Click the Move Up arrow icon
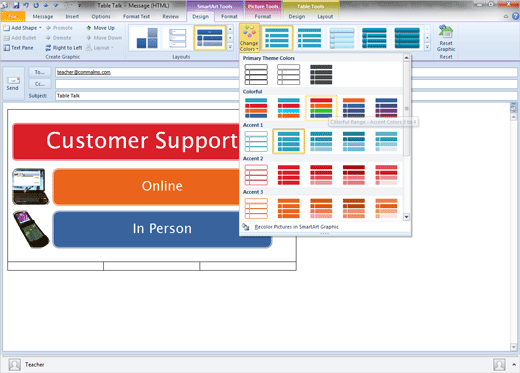520x373 pixels. tap(89, 28)
